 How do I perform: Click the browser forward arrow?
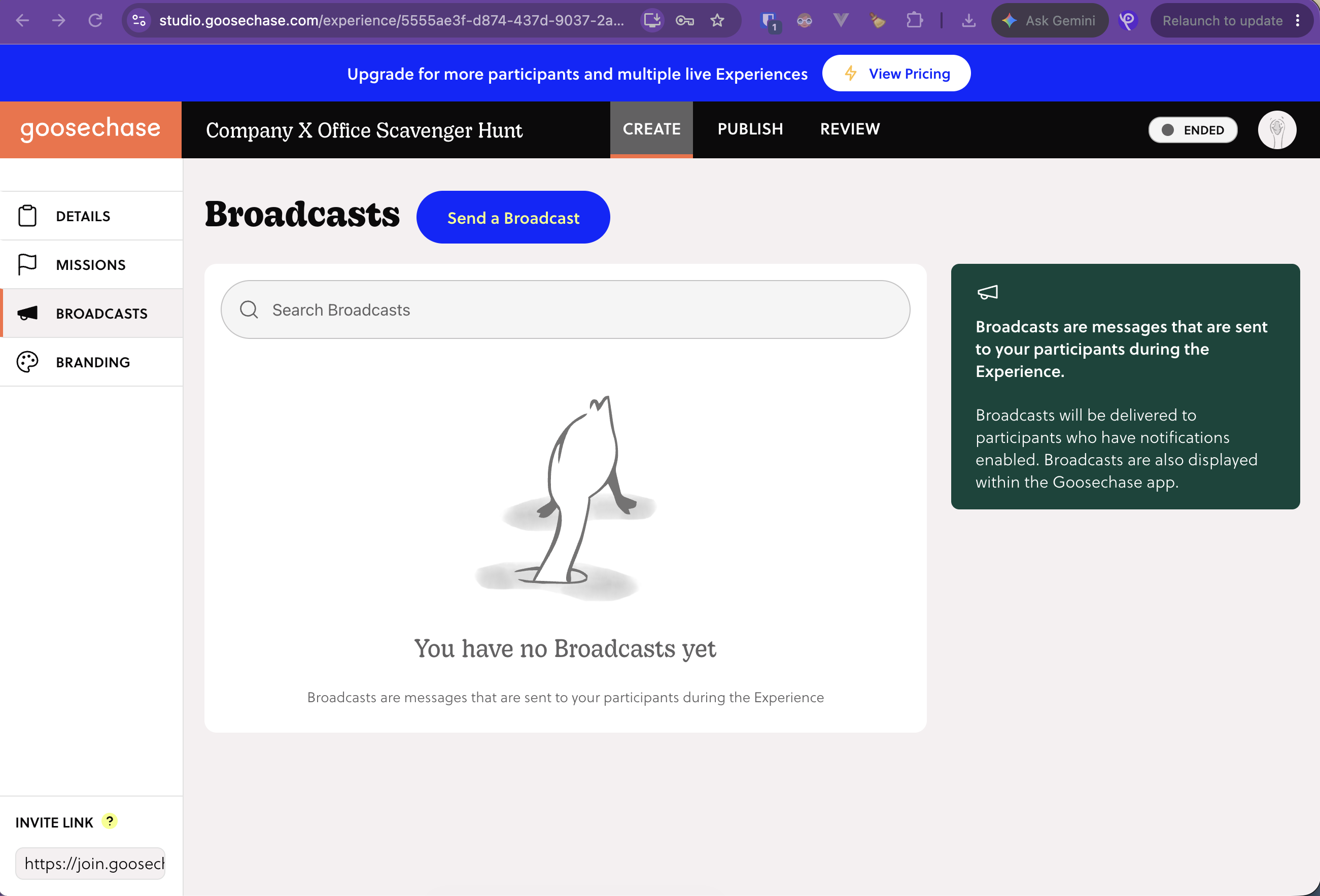58,20
